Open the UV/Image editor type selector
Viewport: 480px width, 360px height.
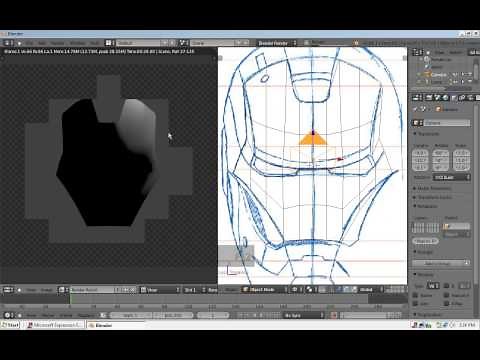pos(8,290)
